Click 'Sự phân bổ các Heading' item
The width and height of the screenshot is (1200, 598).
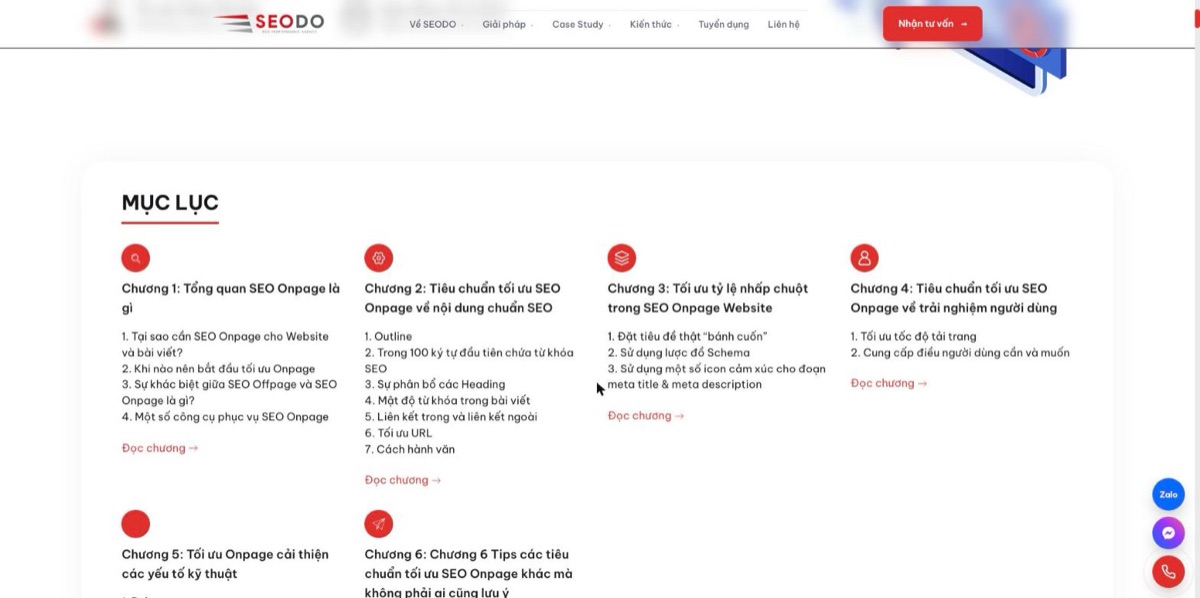(435, 384)
